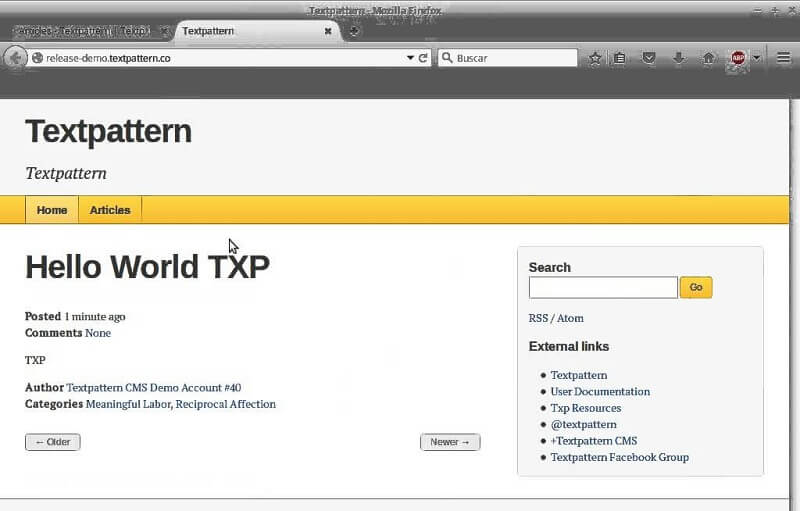The width and height of the screenshot is (800, 511).
Task: Click the '1 minute ago' posted time
Action: pos(95,317)
